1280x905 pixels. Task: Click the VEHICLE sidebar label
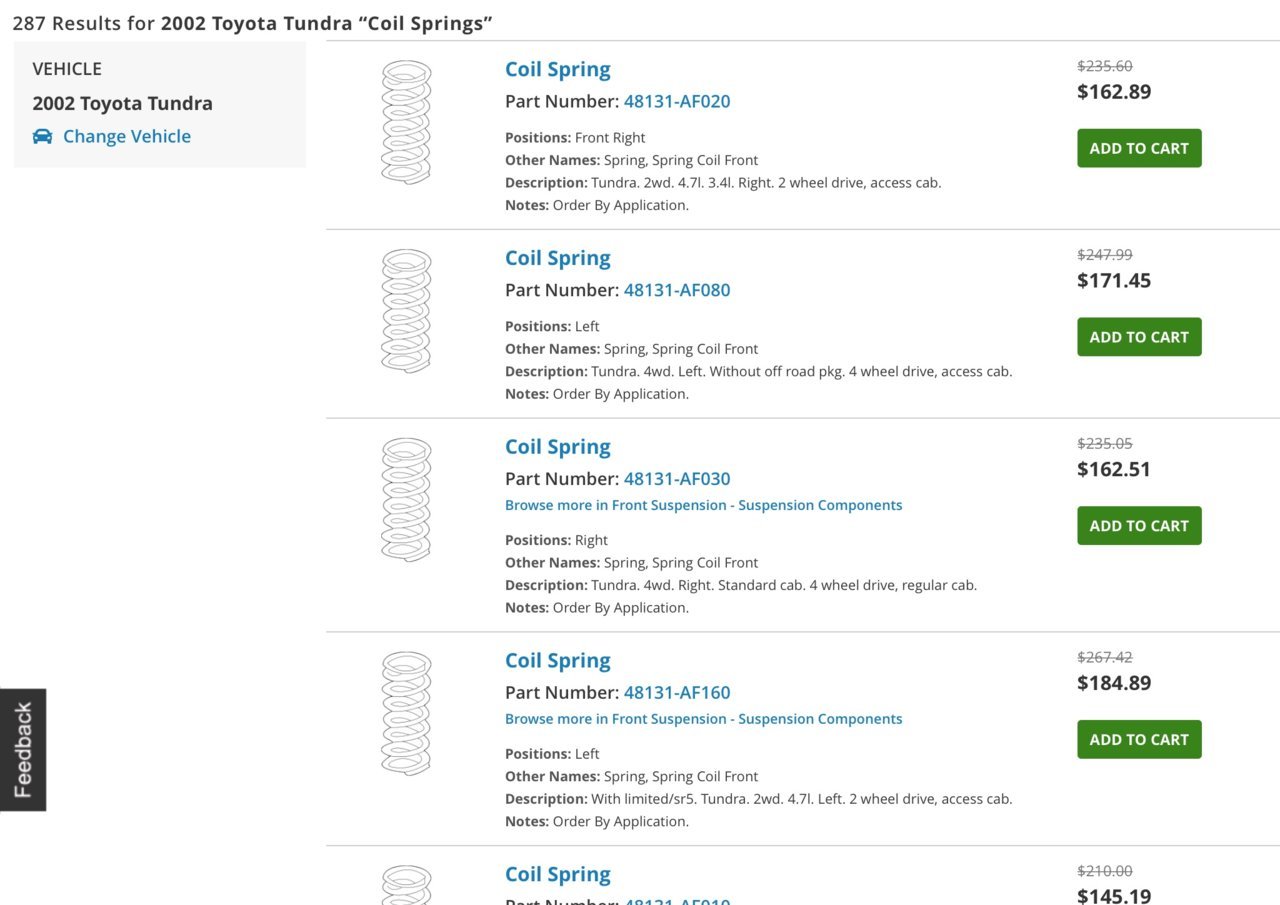coord(67,69)
